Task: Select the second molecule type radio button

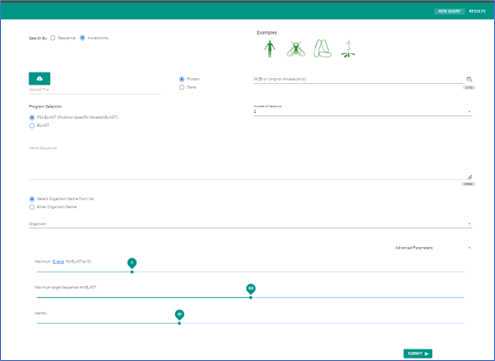Action: point(182,87)
